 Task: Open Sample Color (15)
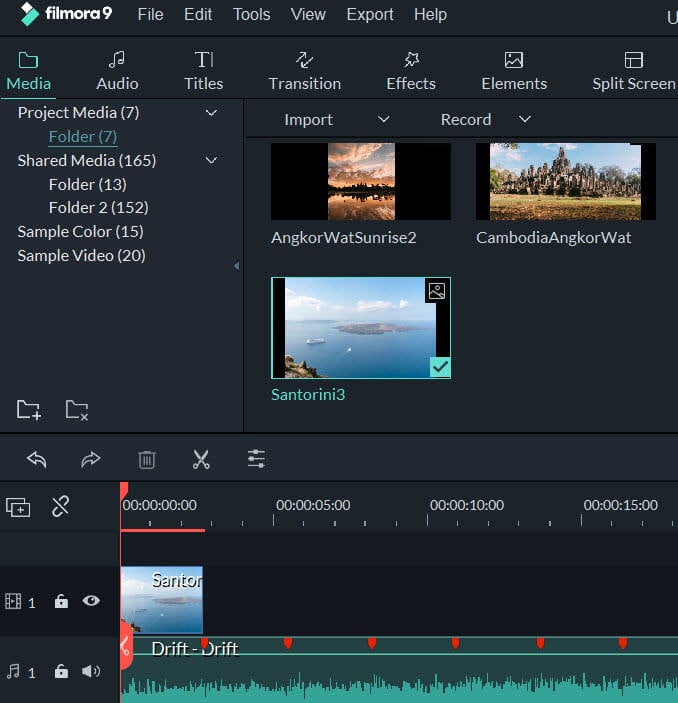[x=80, y=232]
